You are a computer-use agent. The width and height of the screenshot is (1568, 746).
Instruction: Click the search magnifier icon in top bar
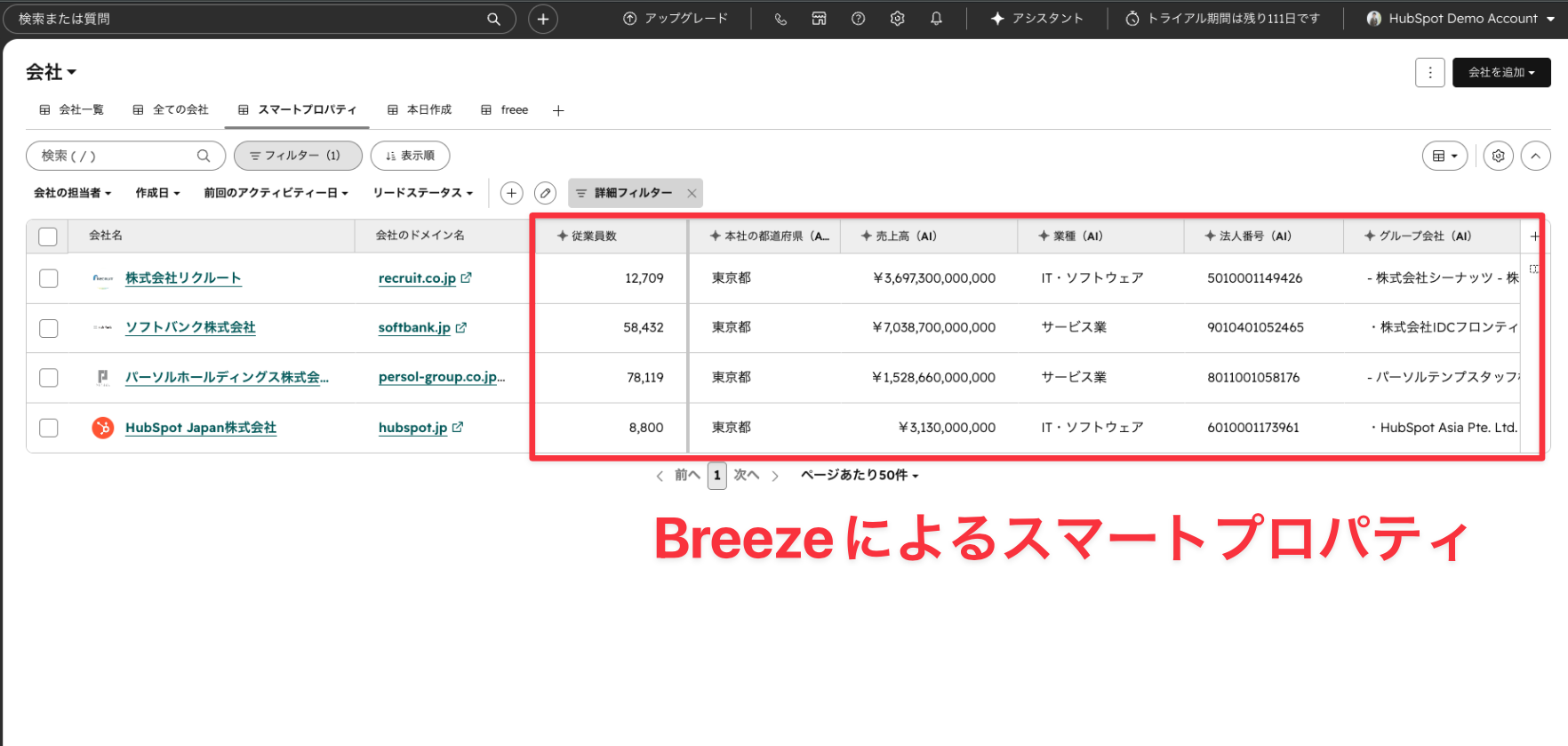tap(493, 19)
